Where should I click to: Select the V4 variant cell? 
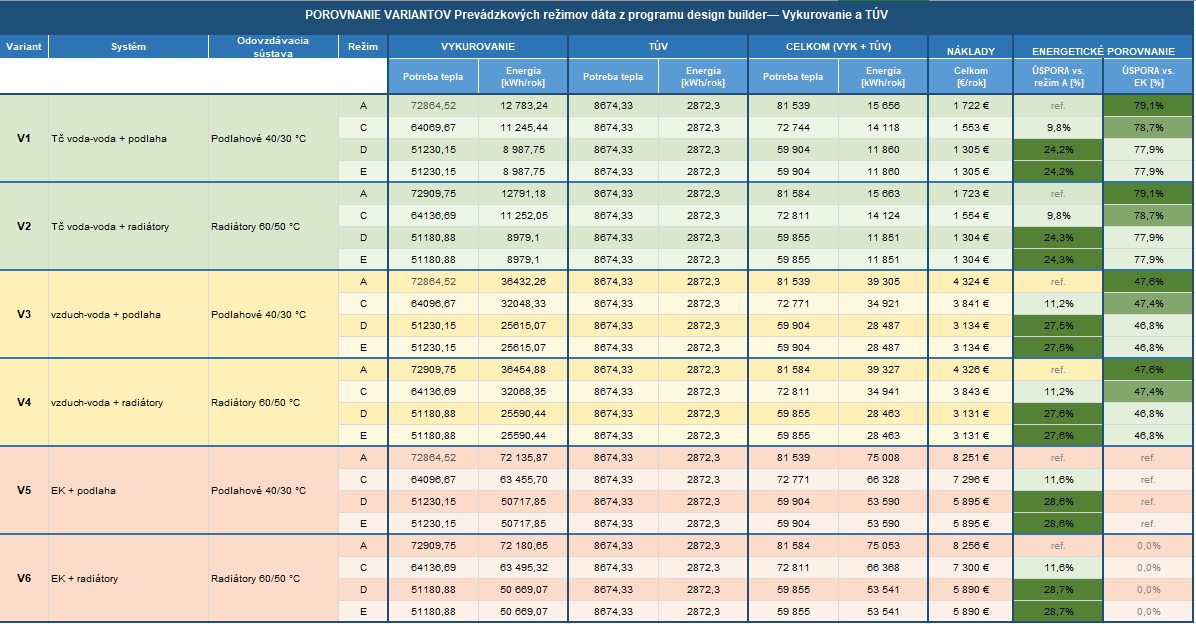pos(24,402)
